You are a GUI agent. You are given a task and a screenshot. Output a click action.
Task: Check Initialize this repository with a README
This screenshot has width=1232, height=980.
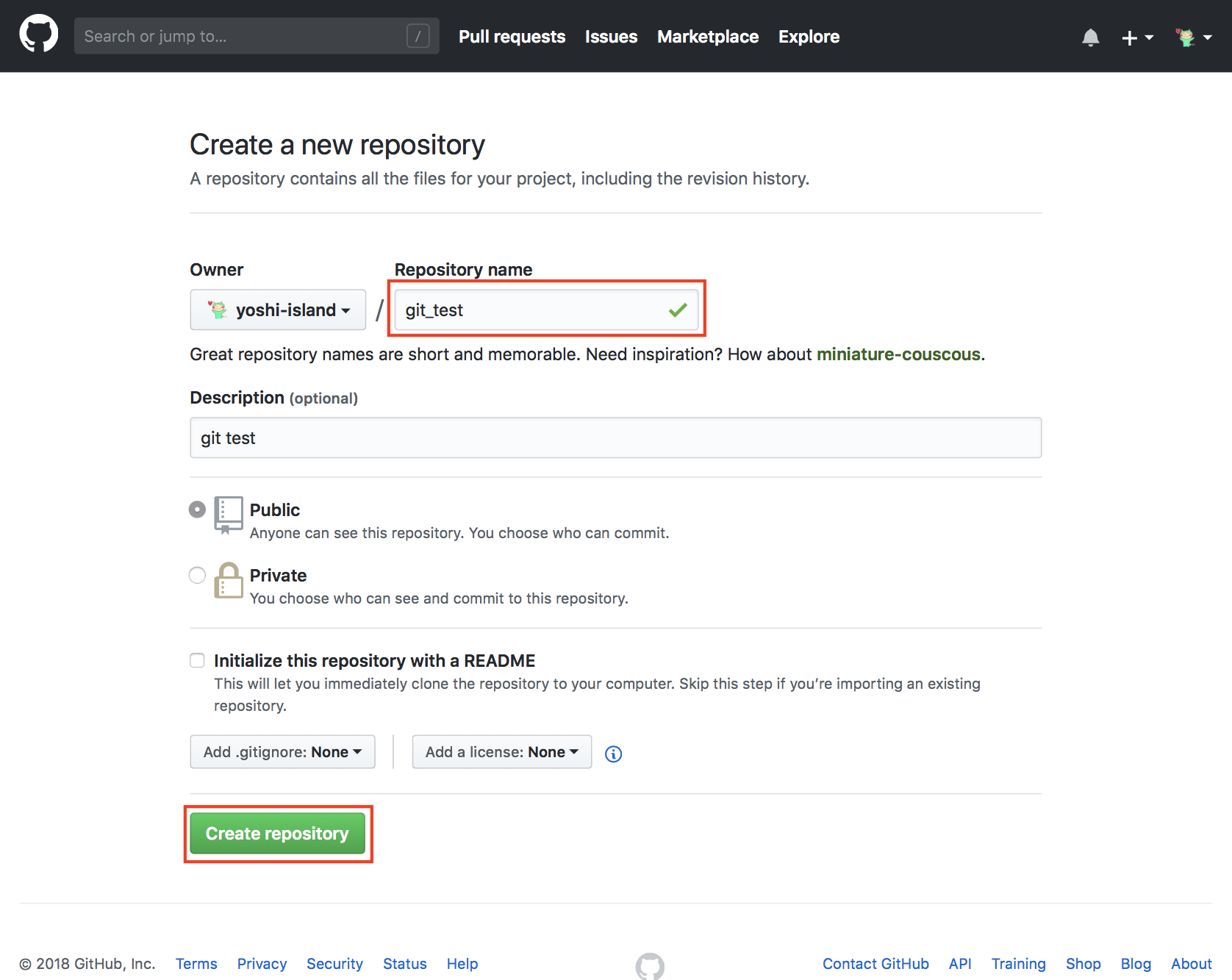tap(197, 660)
